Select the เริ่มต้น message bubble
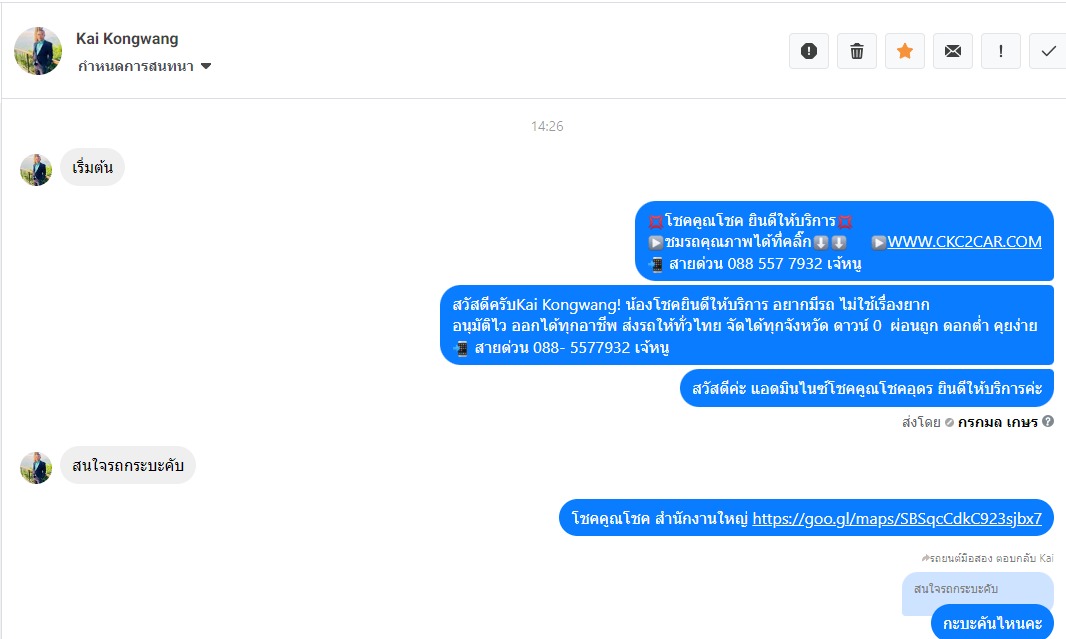The image size is (1066, 639). pos(92,167)
